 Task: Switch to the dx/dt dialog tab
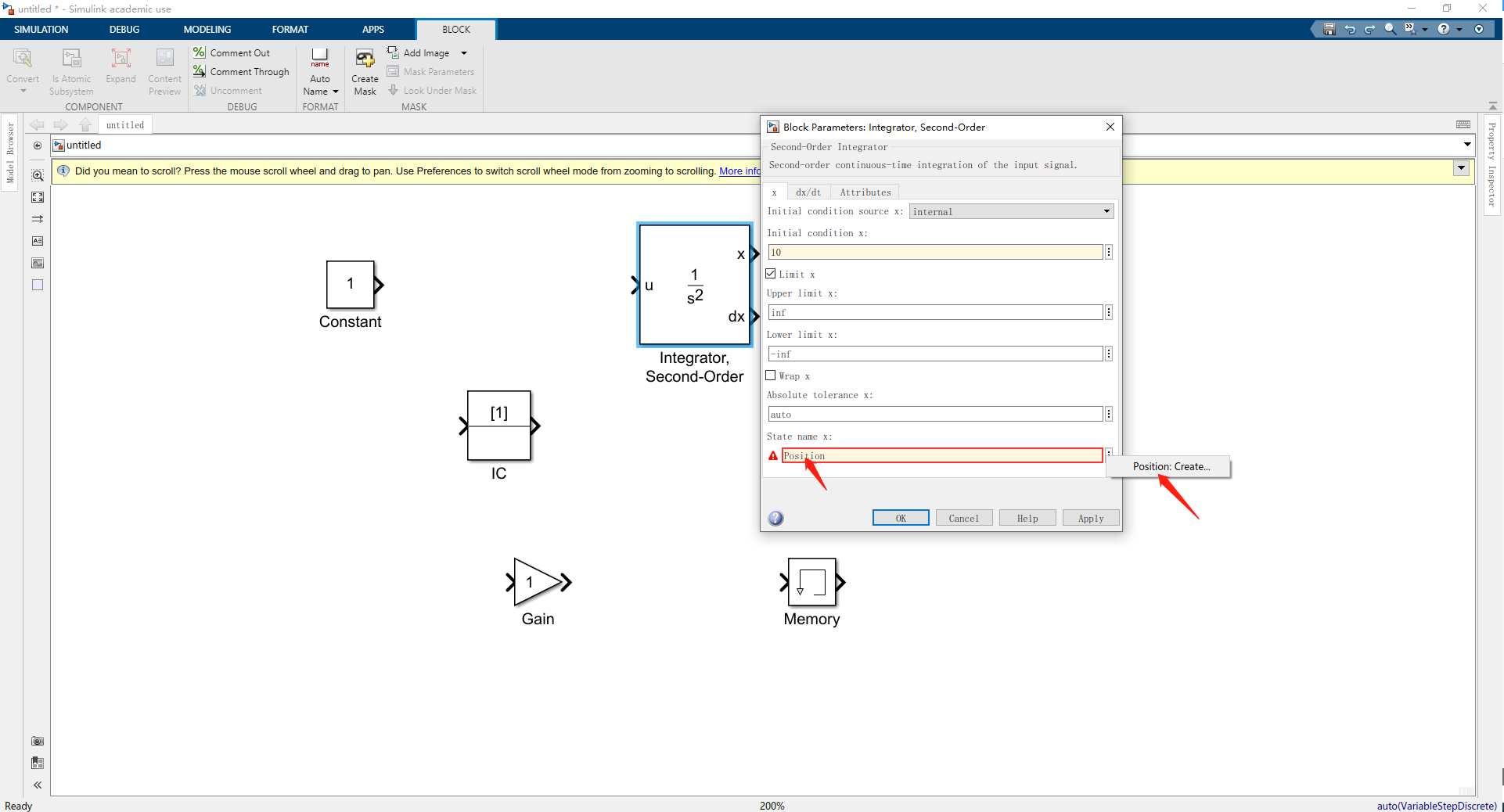click(808, 192)
